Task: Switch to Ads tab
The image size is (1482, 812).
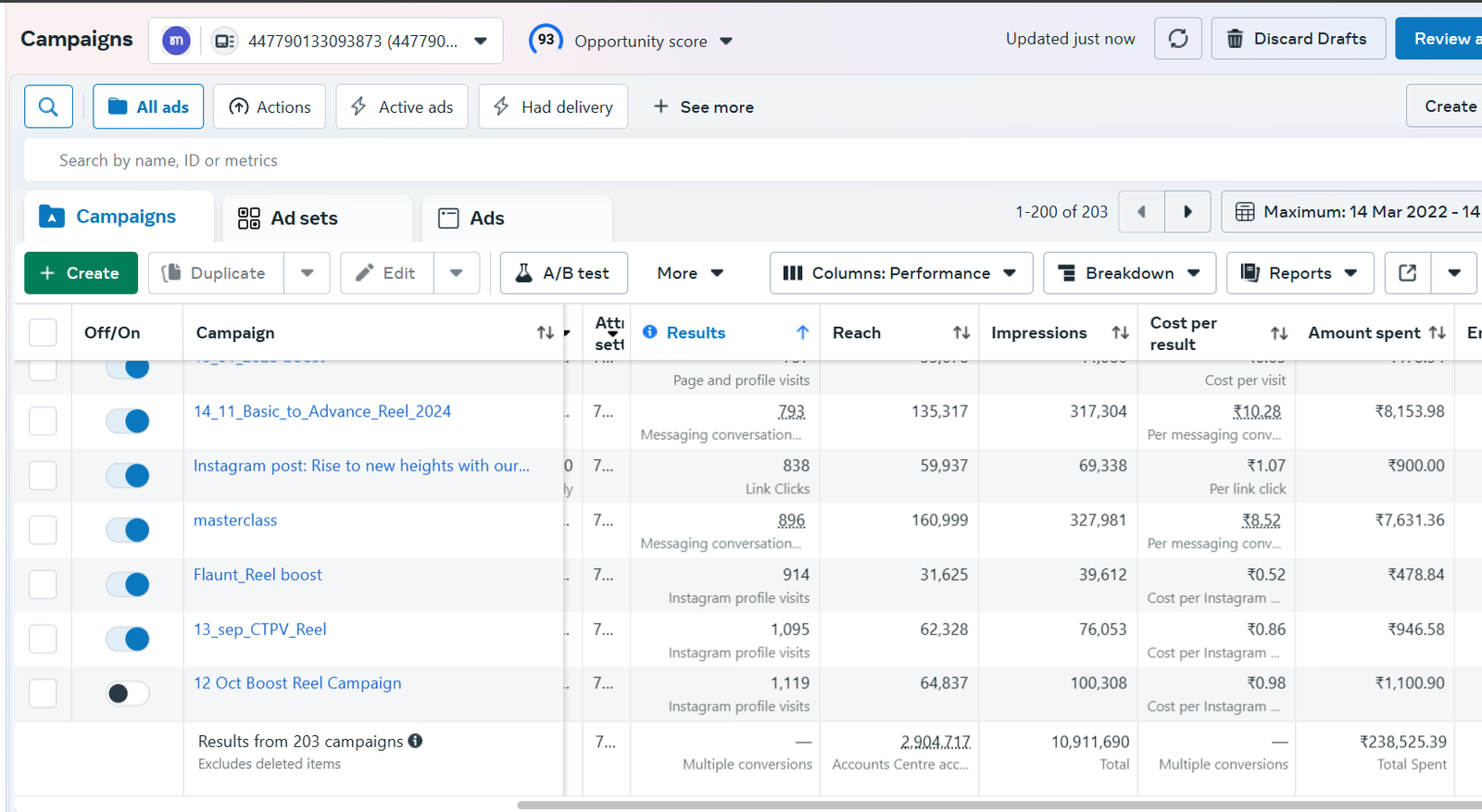Action: tap(517, 218)
